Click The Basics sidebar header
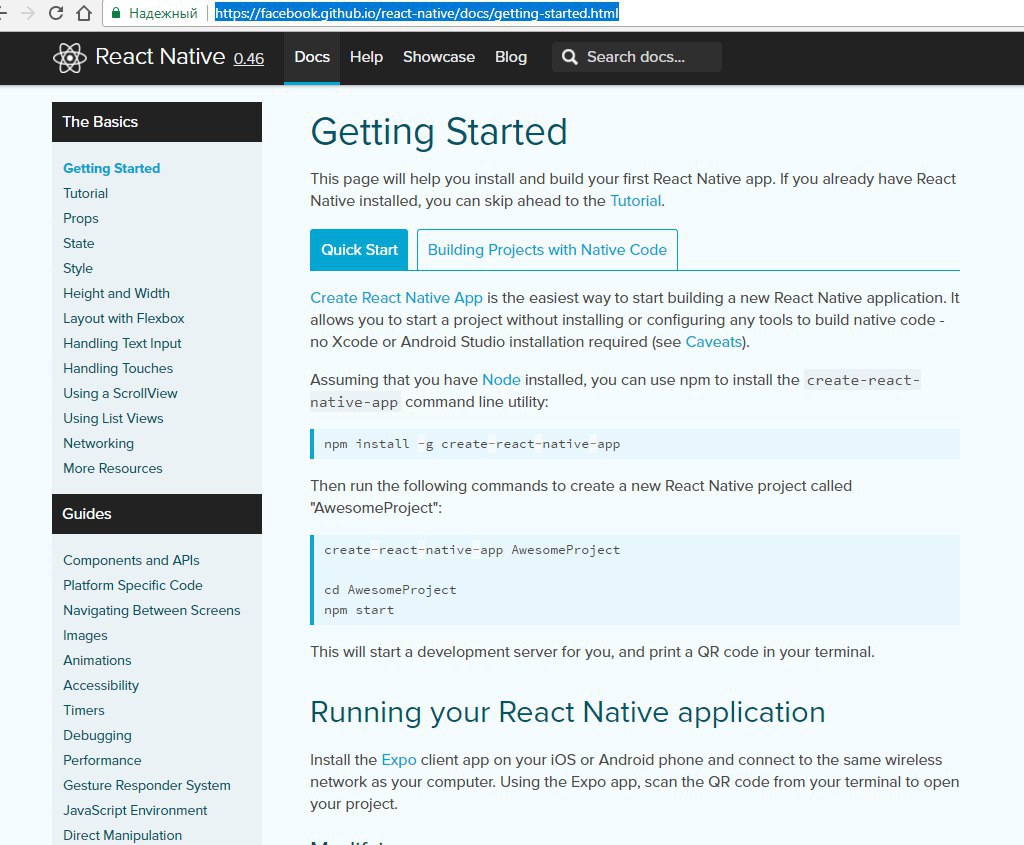 (x=157, y=121)
